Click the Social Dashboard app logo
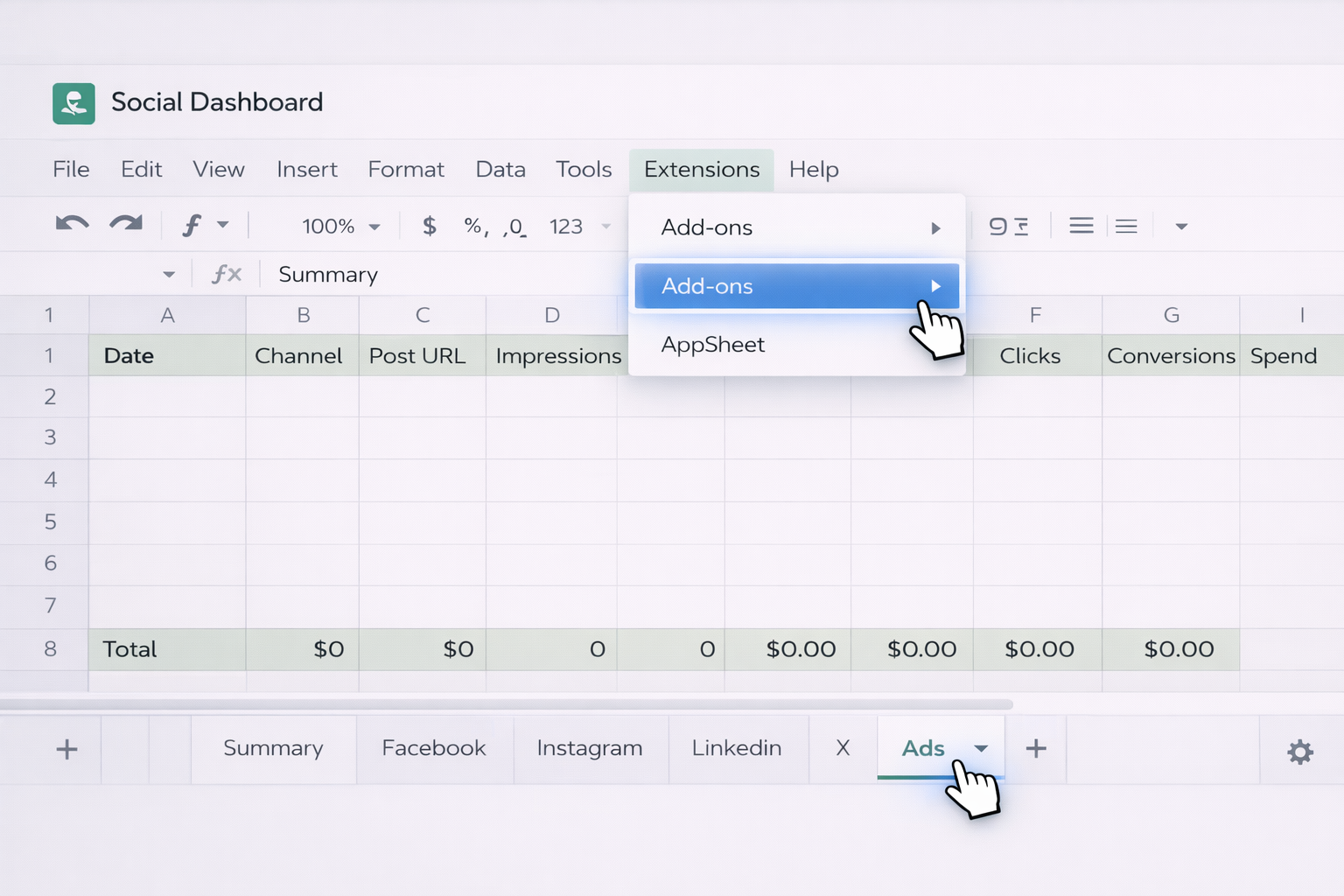 73,103
